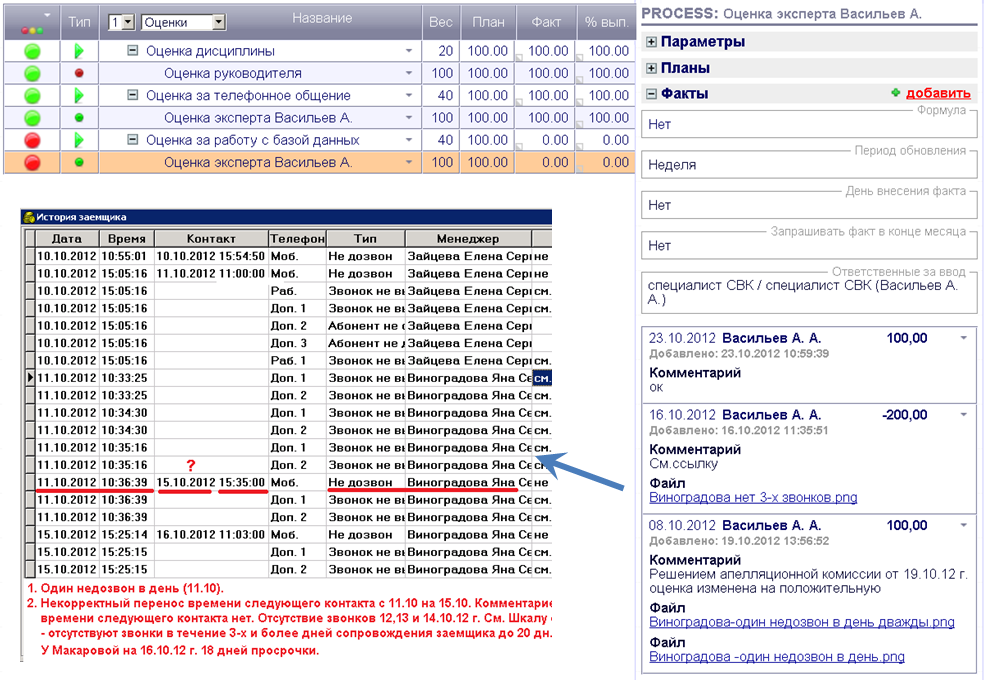Viewport: 990px width, 680px height.
Task: Open row menu arrow of Оценка за работу с базой данных
Action: [409, 140]
